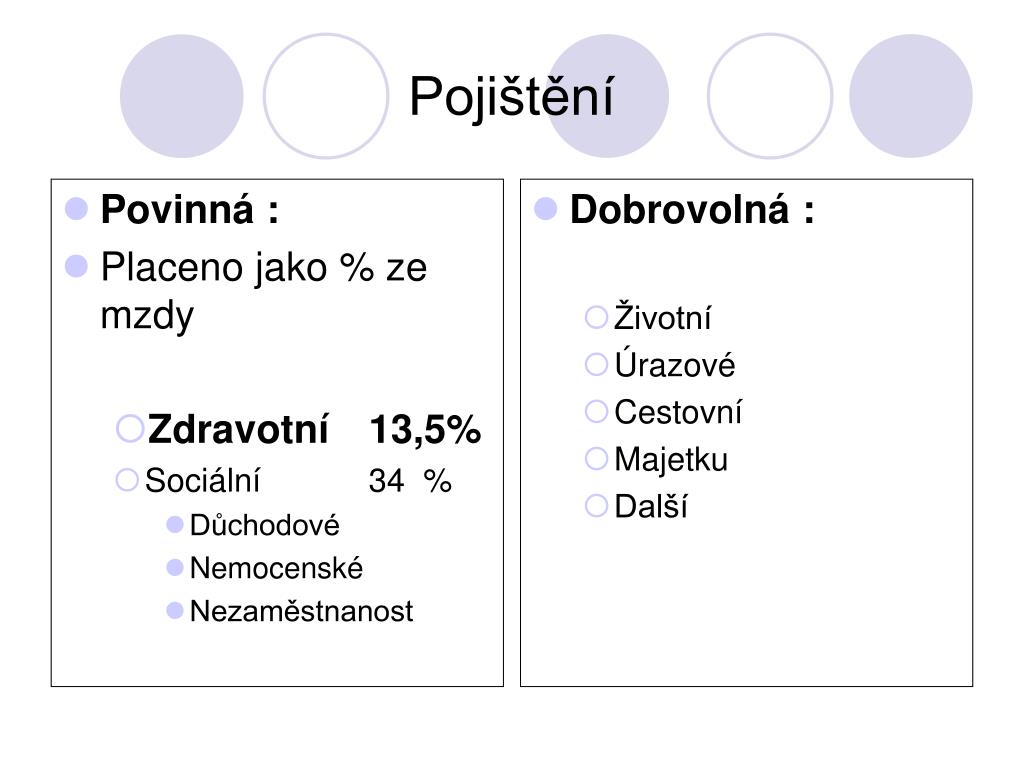
Task: Click the bullet next to Povinná
Action: (76, 209)
